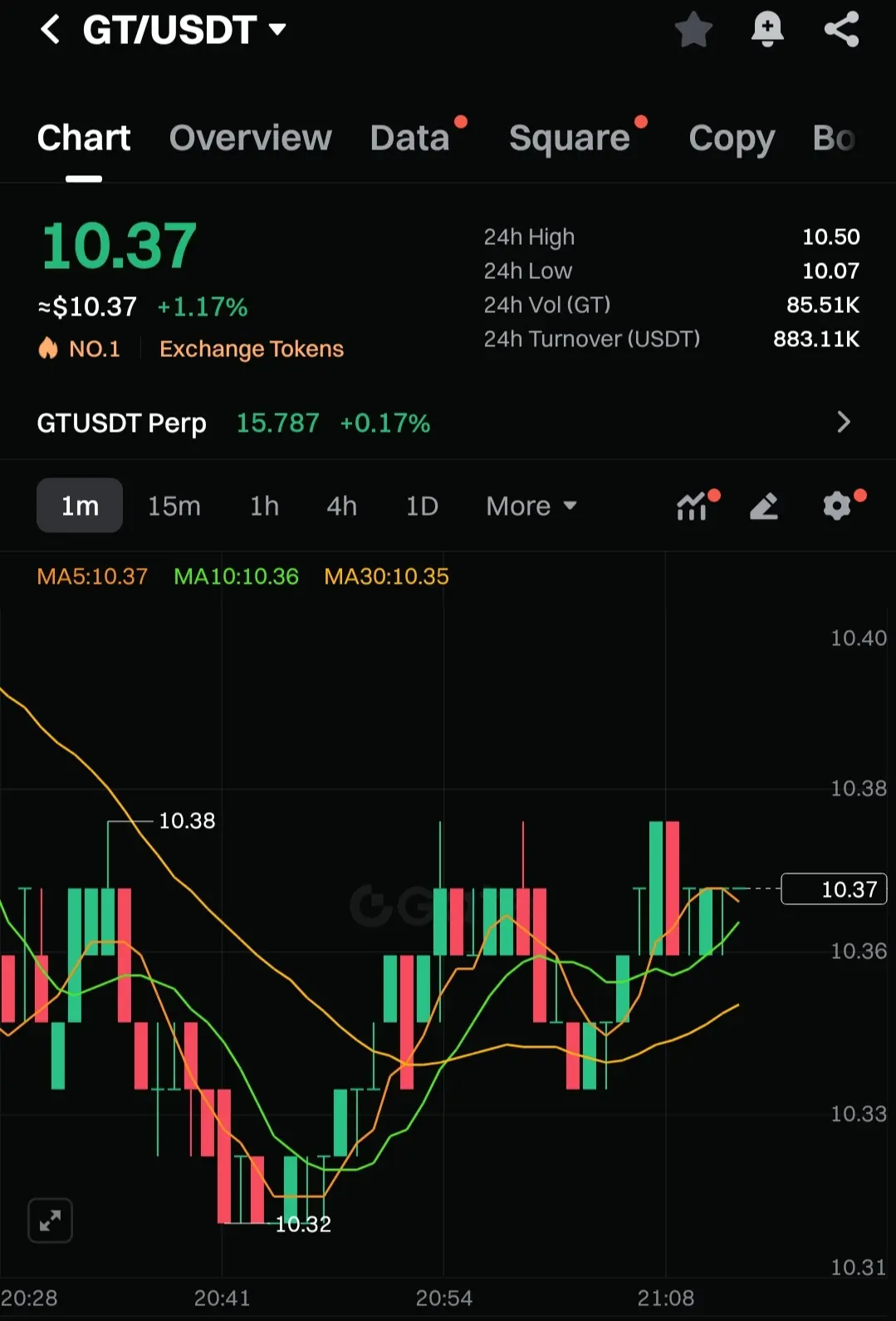
Task: Tap the back arrow icon
Action: pos(51,30)
